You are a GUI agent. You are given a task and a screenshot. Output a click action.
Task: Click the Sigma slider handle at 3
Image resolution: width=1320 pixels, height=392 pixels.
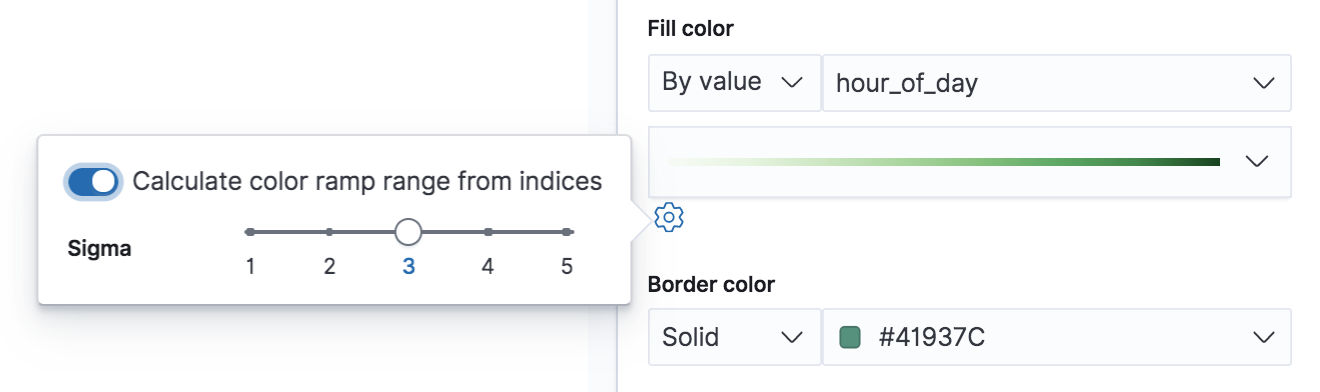(408, 232)
